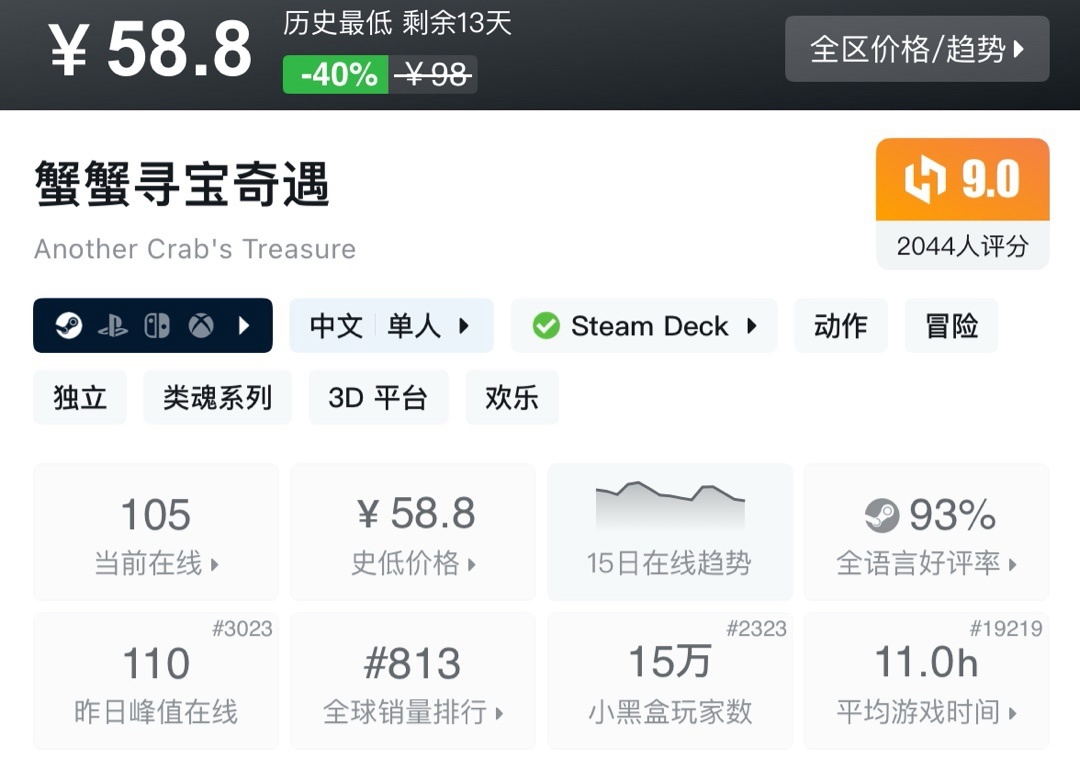Image resolution: width=1080 pixels, height=759 pixels.
Task: Click the Steam platform icon
Action: click(69, 326)
